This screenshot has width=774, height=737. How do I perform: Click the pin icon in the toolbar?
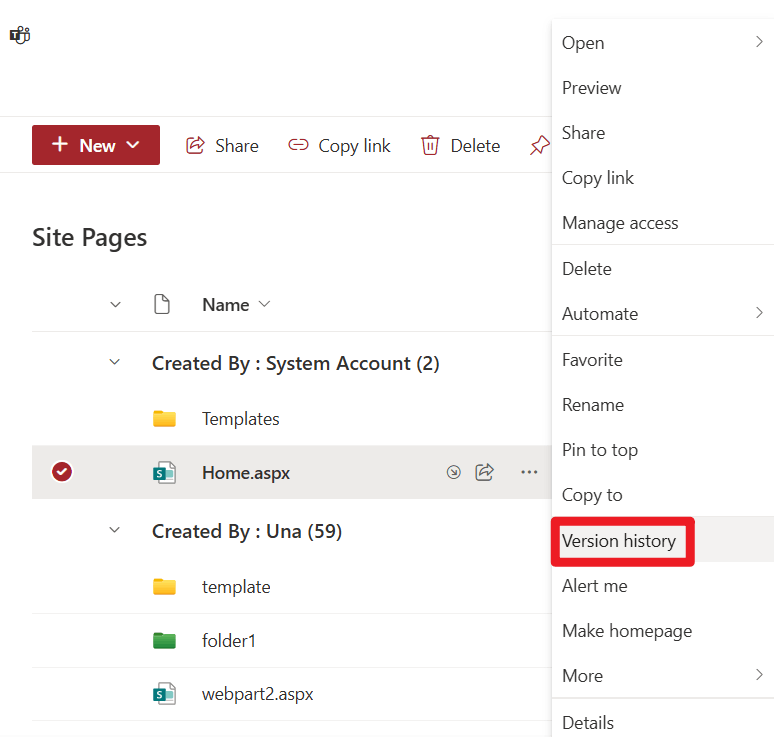click(540, 145)
